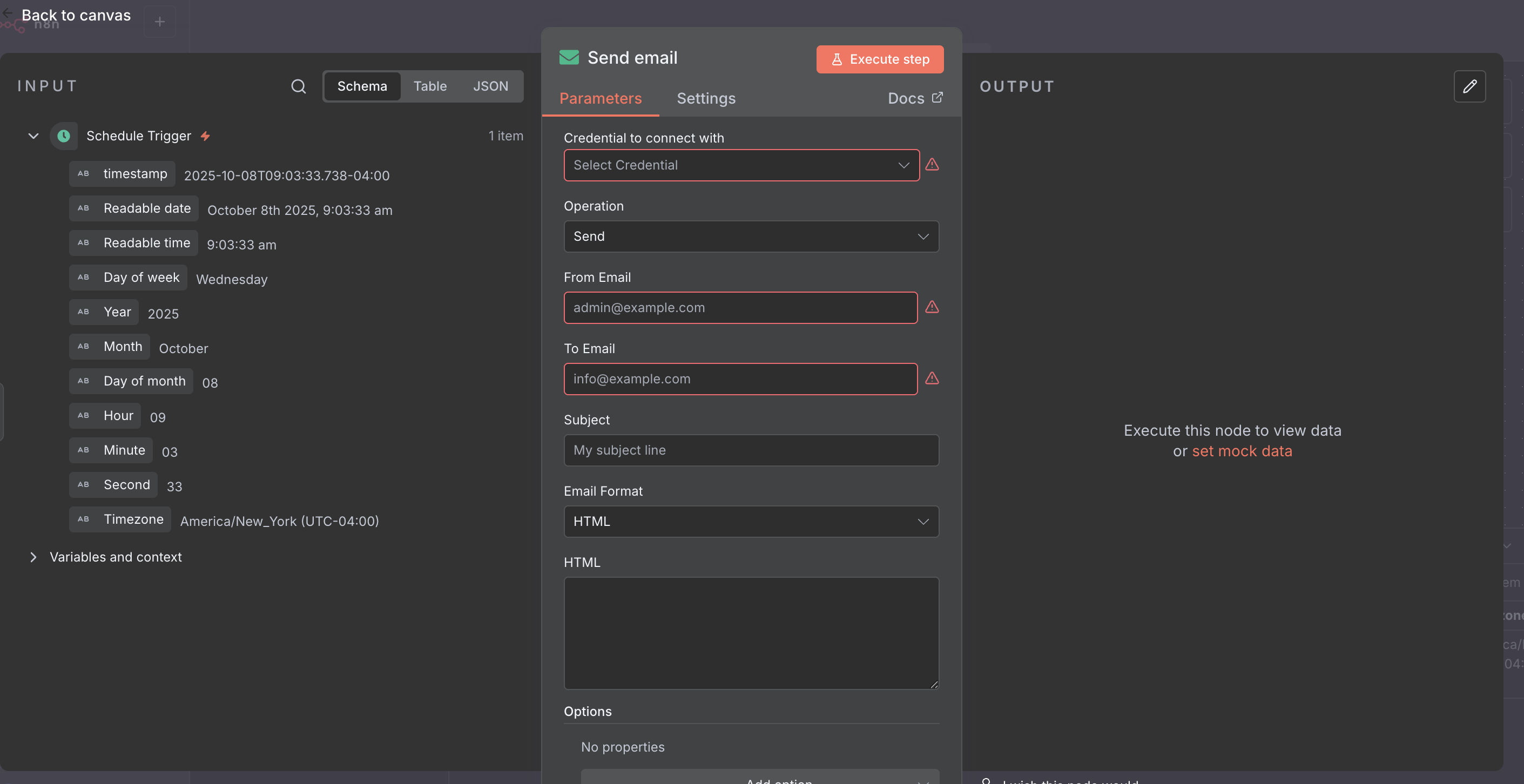Click the search icon in Input panel
Viewport: 1524px width, 784px height.
299,86
